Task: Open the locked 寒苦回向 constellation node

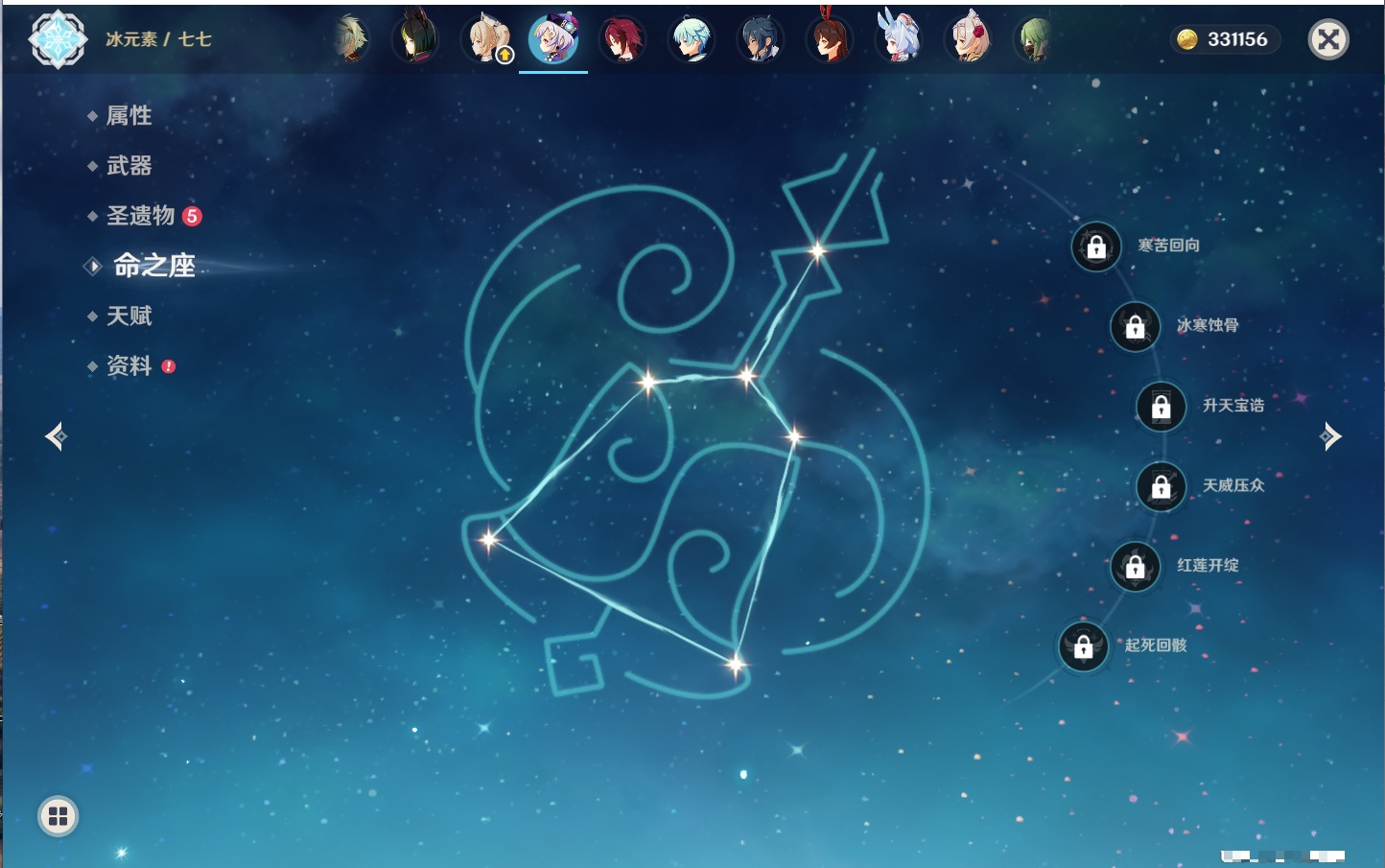Action: click(1096, 246)
